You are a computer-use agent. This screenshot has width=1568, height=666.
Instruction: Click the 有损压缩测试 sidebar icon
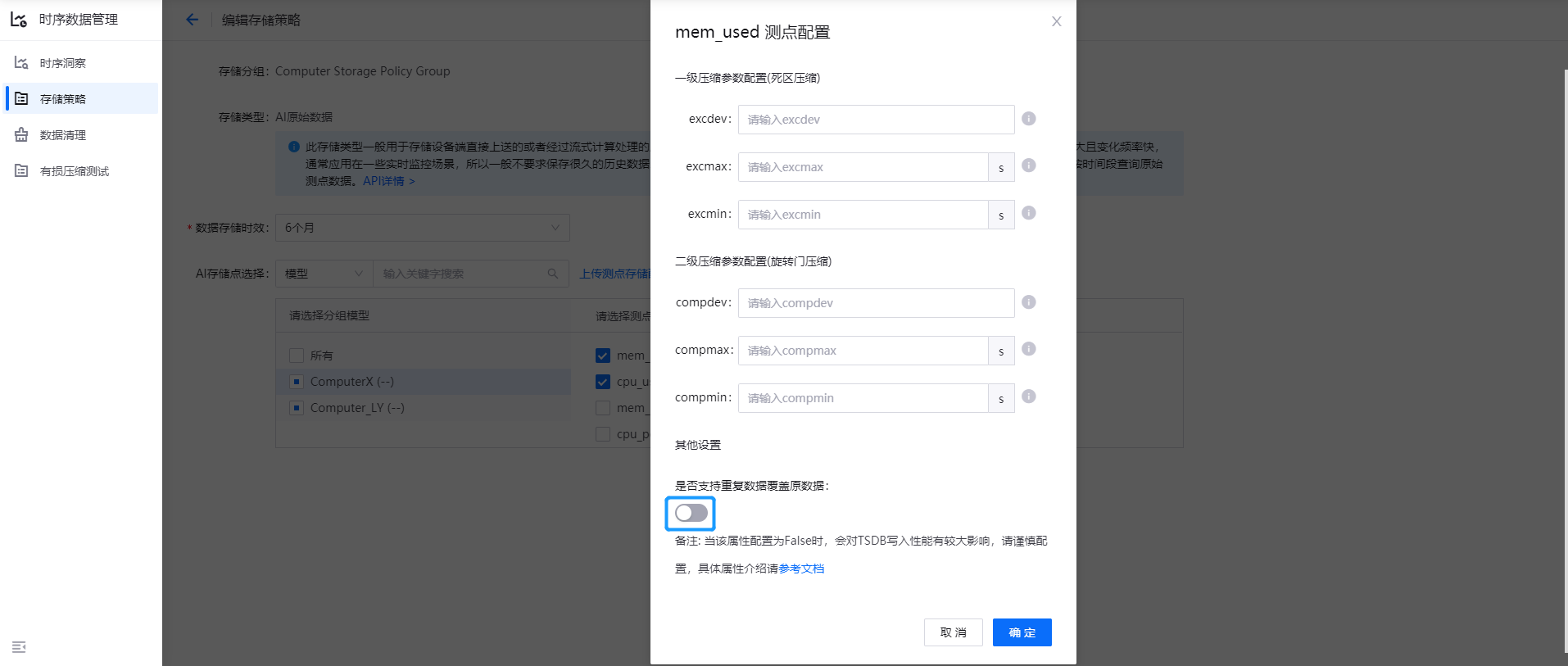click(22, 170)
